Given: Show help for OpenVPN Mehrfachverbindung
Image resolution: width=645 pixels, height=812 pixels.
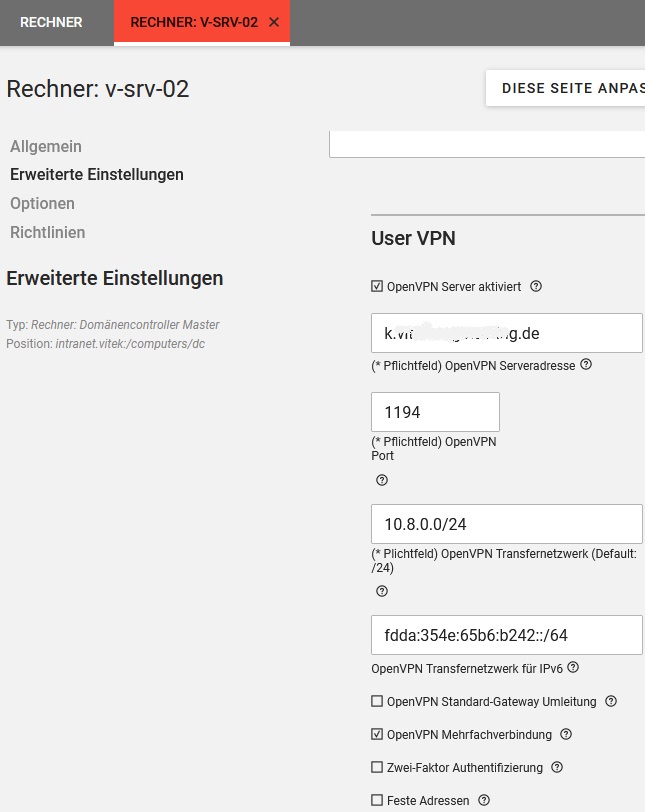Looking at the screenshot, I should pos(566,734).
